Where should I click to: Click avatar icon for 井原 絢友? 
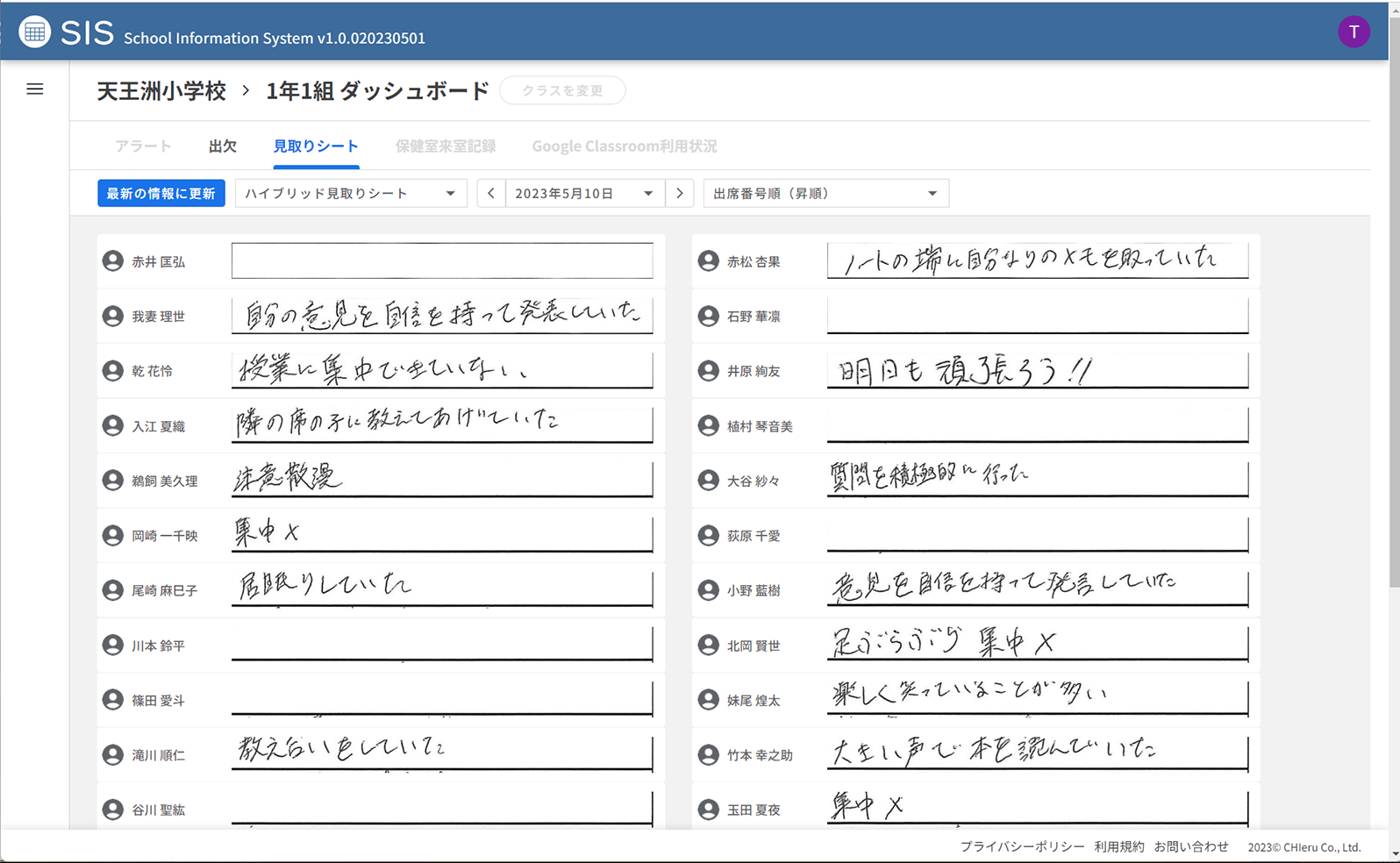[x=709, y=371]
